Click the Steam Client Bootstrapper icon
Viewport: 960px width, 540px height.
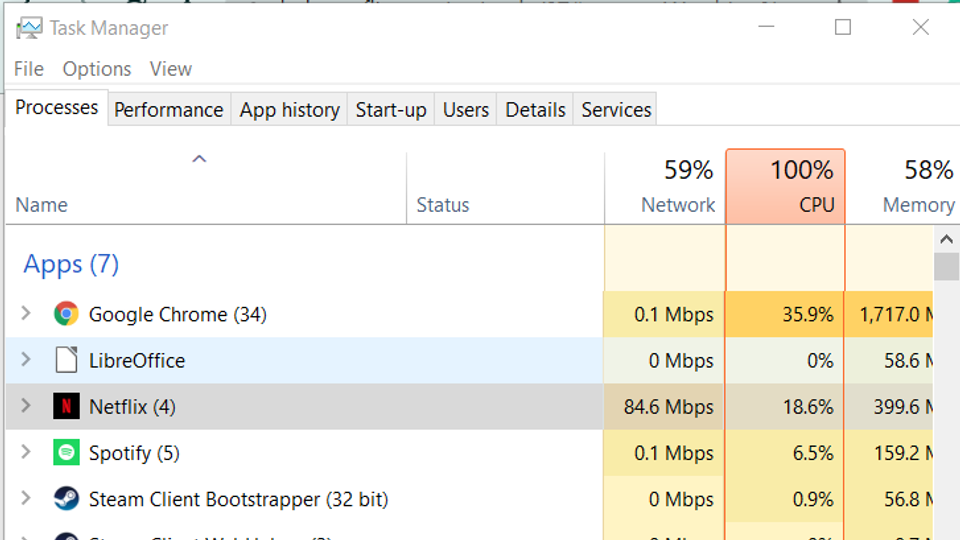tap(66, 499)
